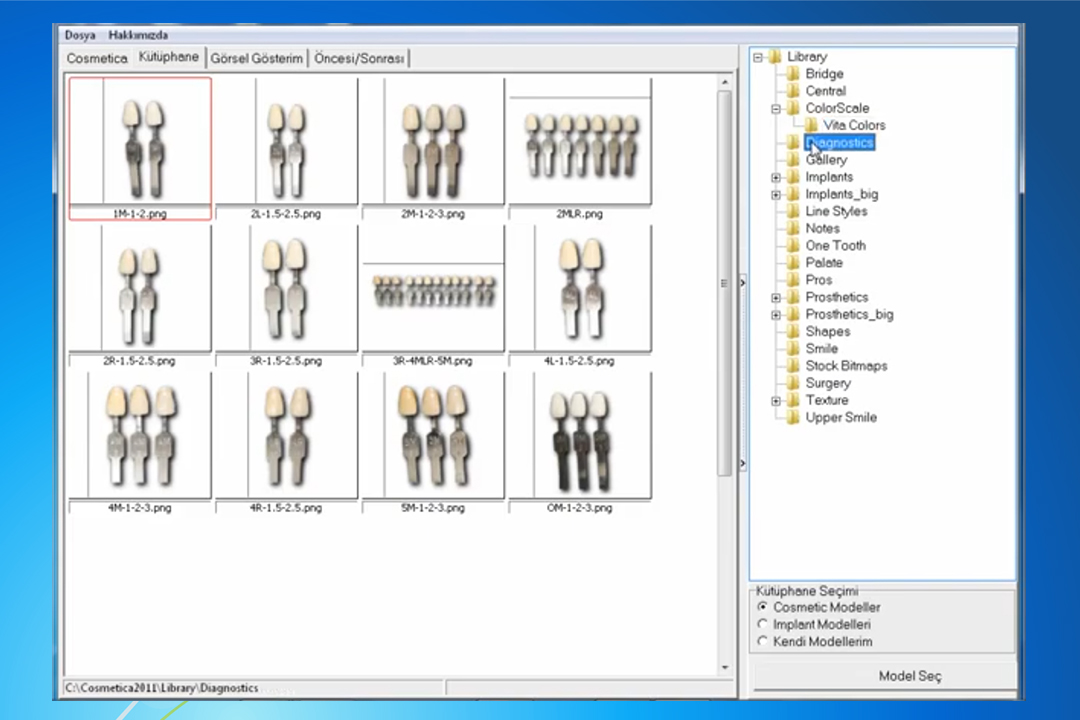
Task: Select the Texture tree item label
Action: (827, 400)
